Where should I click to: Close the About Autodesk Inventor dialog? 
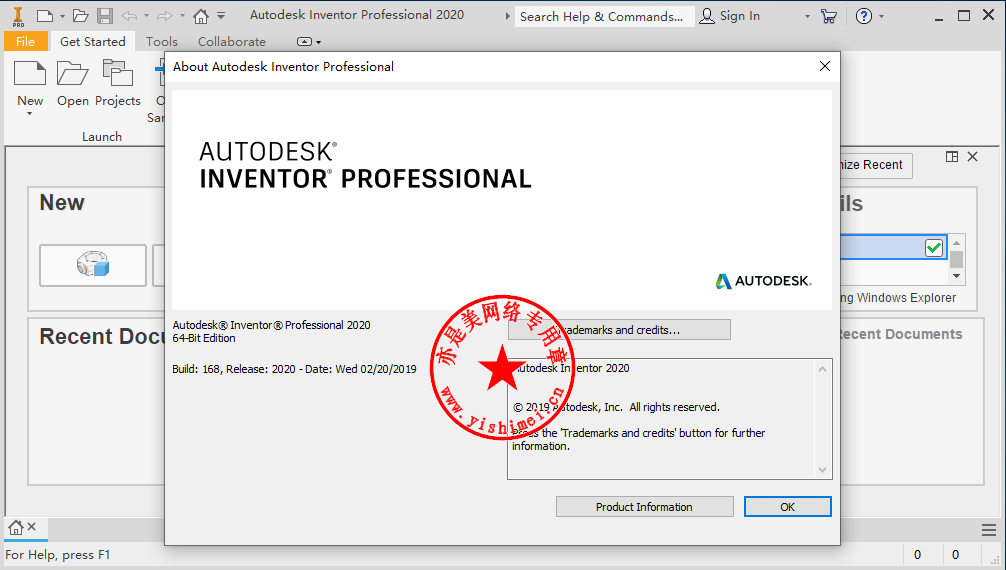click(x=825, y=66)
